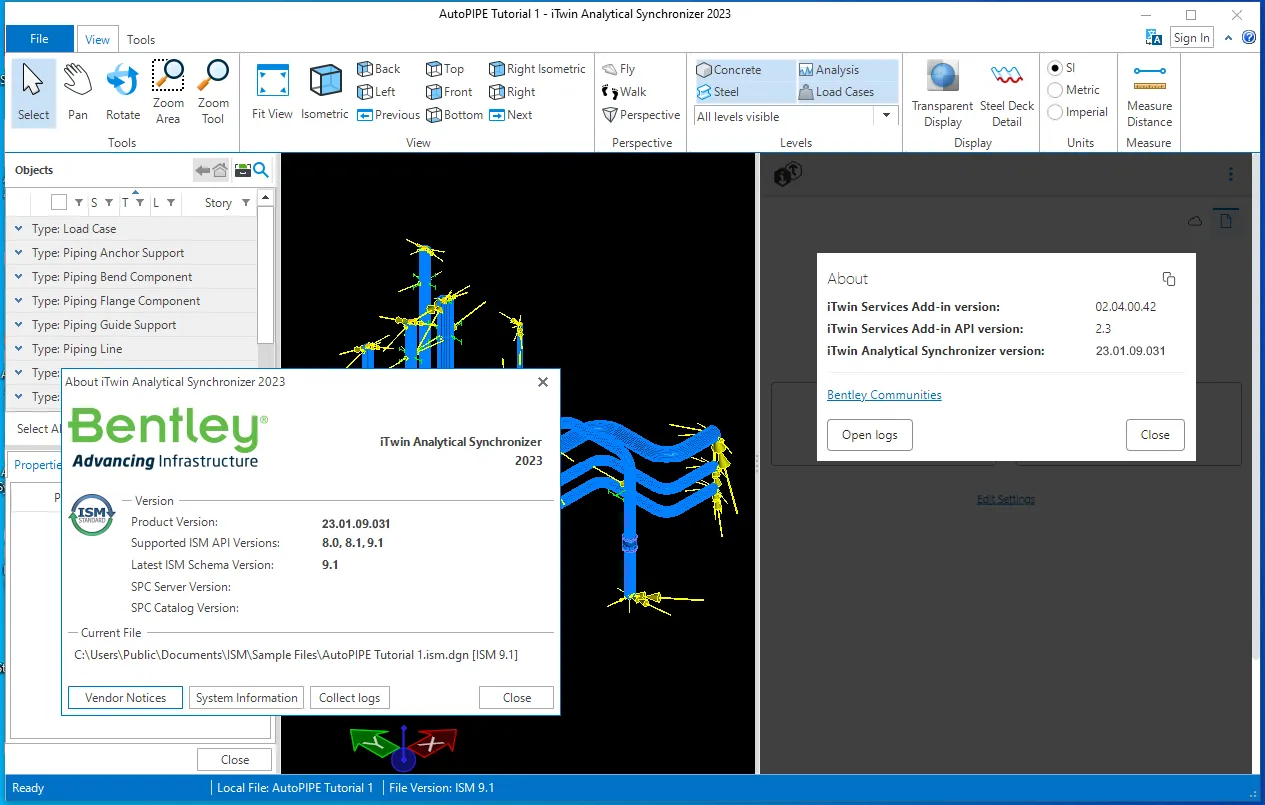
Task: Open the All levels visible dropdown
Action: click(886, 116)
